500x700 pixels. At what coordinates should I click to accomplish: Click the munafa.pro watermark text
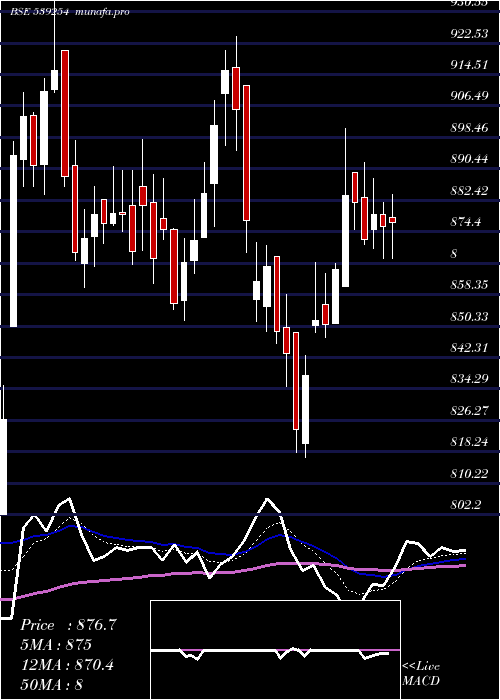click(102, 12)
